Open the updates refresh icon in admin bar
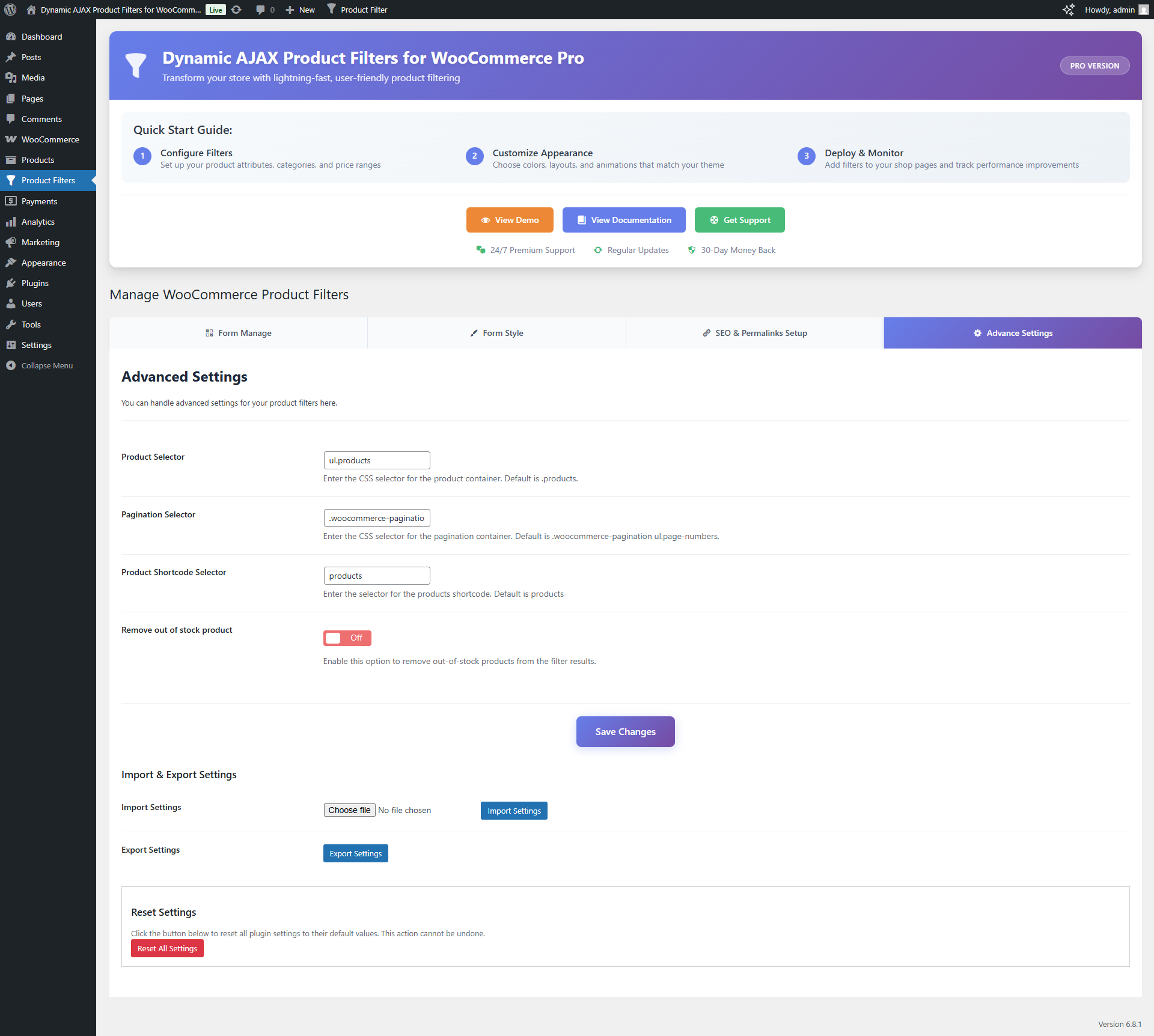1154x1036 pixels. (236, 10)
